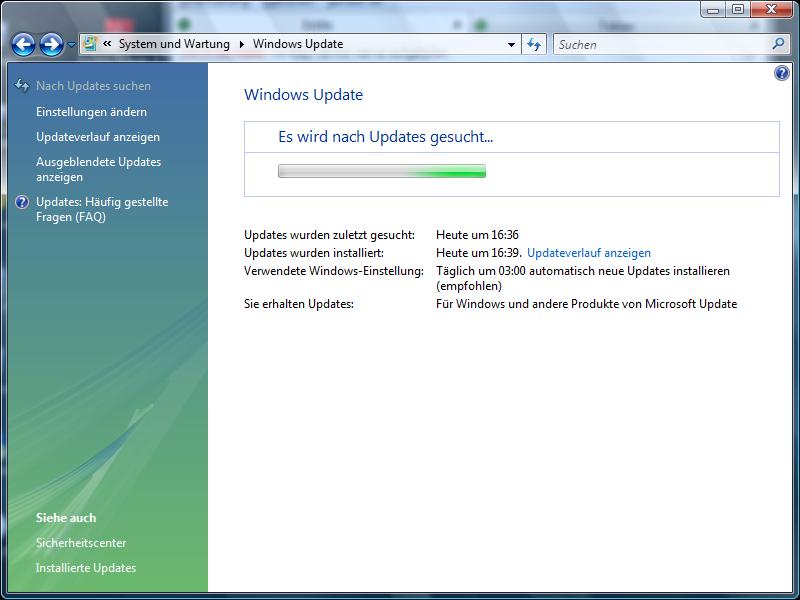This screenshot has width=800, height=600.
Task: Open the recent pages dropdown next to Forward
Action: click(71, 45)
